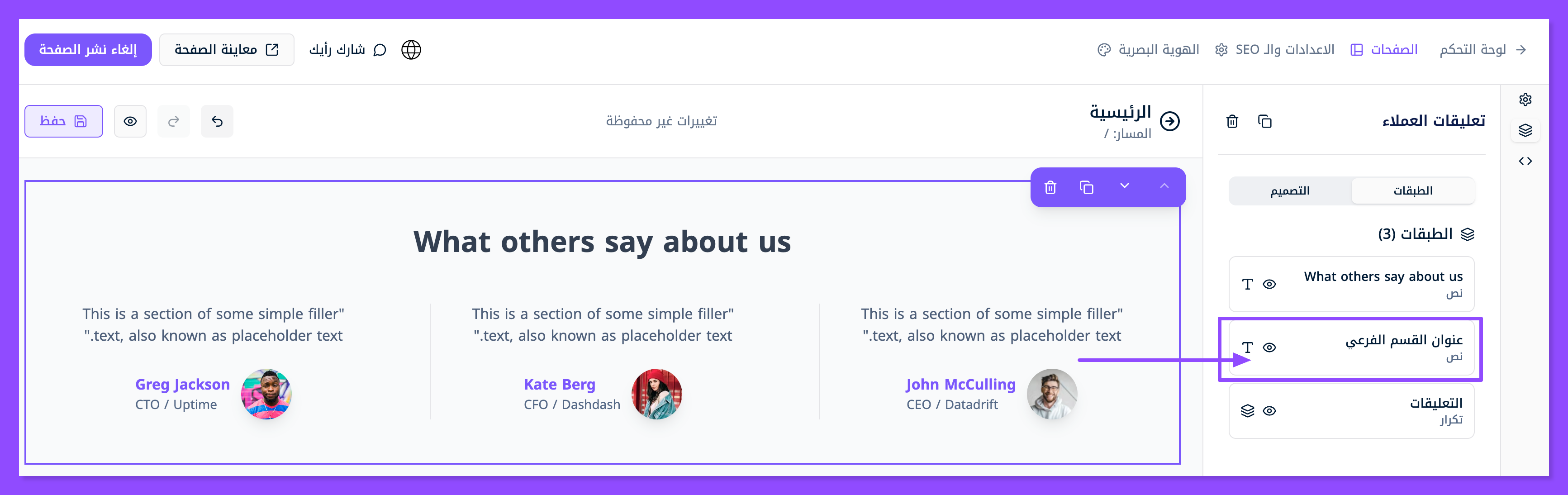Click trash icon beside تعليقات العملاء
This screenshot has height=495, width=1568.
point(1232,121)
